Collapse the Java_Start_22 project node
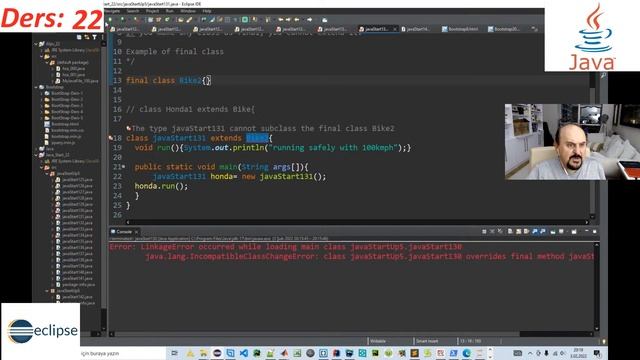Image resolution: width=640 pixels, height=360 pixels. pos(36,155)
